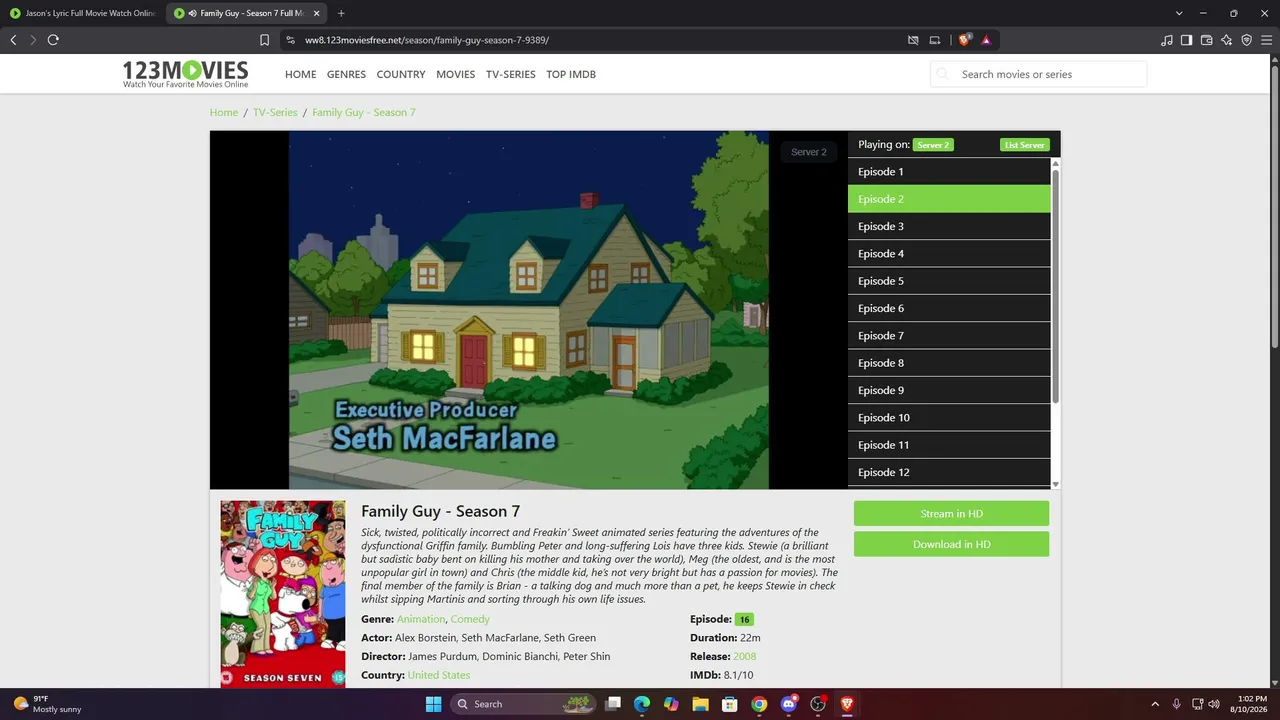The width and height of the screenshot is (1280, 720).
Task: Open the browser main menu
Action: (1266, 40)
